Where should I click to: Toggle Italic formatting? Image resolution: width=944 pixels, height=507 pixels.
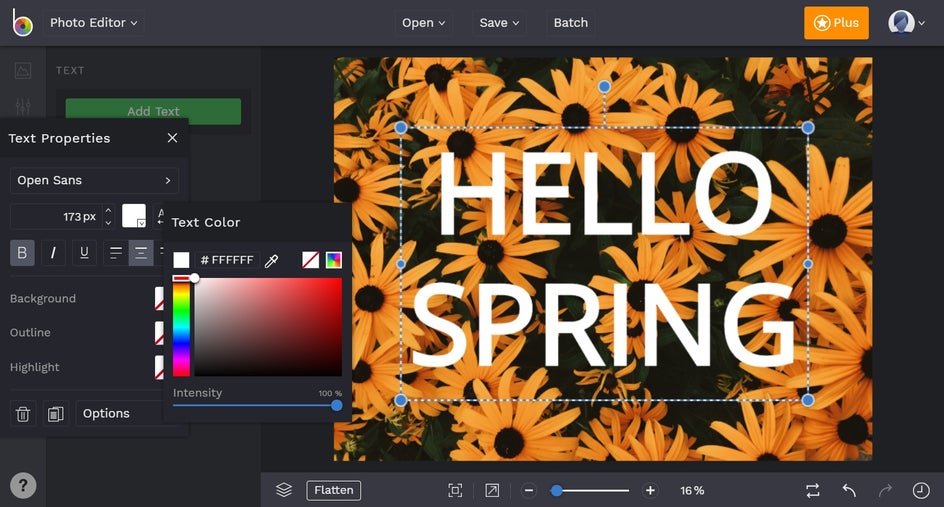[53, 253]
